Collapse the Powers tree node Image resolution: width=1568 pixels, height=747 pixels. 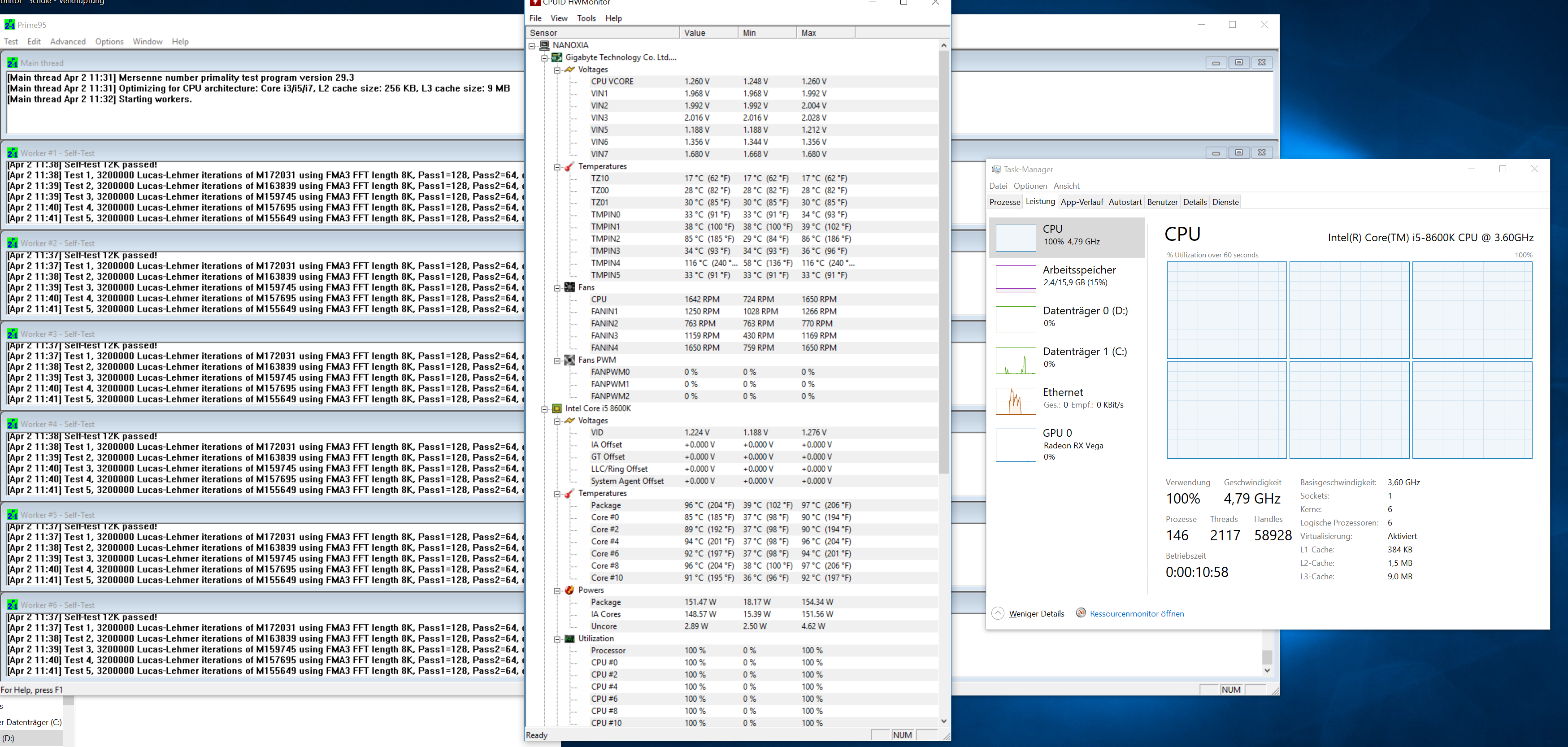tap(557, 591)
